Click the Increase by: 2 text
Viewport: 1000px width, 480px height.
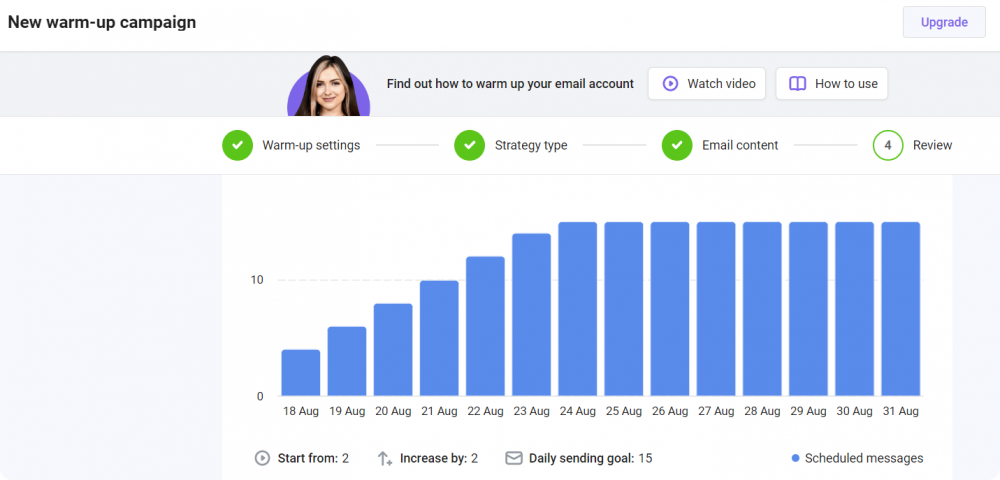point(439,458)
